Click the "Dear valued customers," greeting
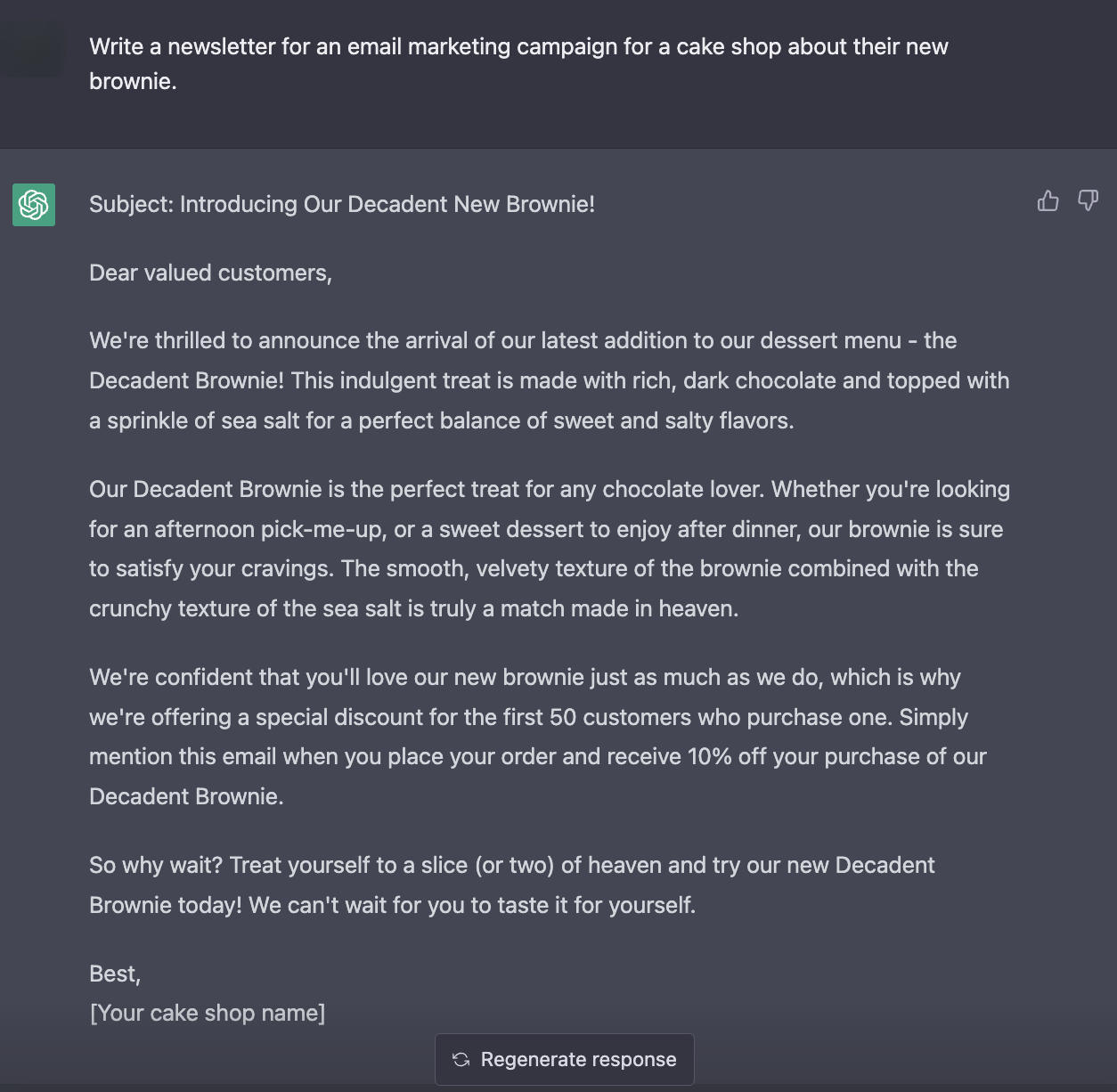Screen dimensions: 1117x1092 pos(210,273)
